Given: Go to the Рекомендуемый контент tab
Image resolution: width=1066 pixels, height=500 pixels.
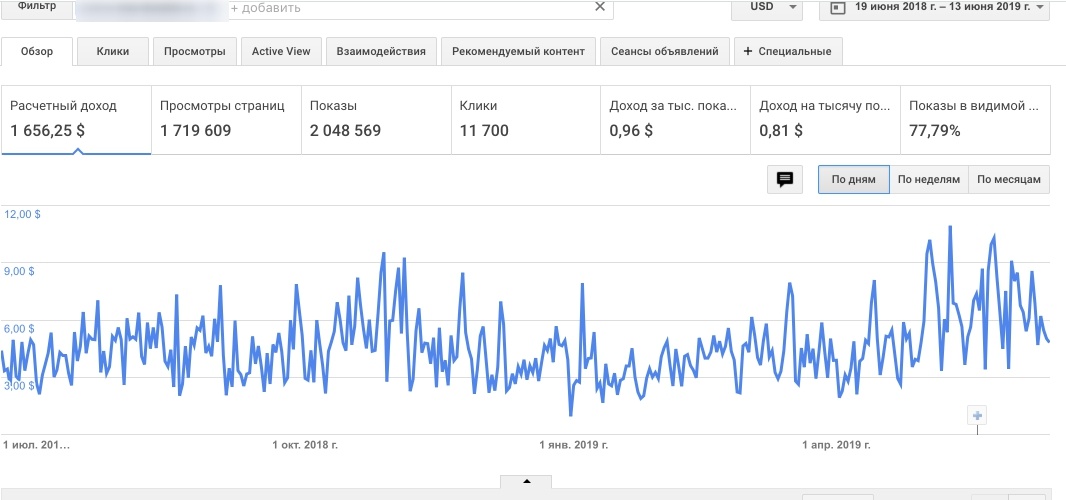Looking at the screenshot, I should click(519, 51).
